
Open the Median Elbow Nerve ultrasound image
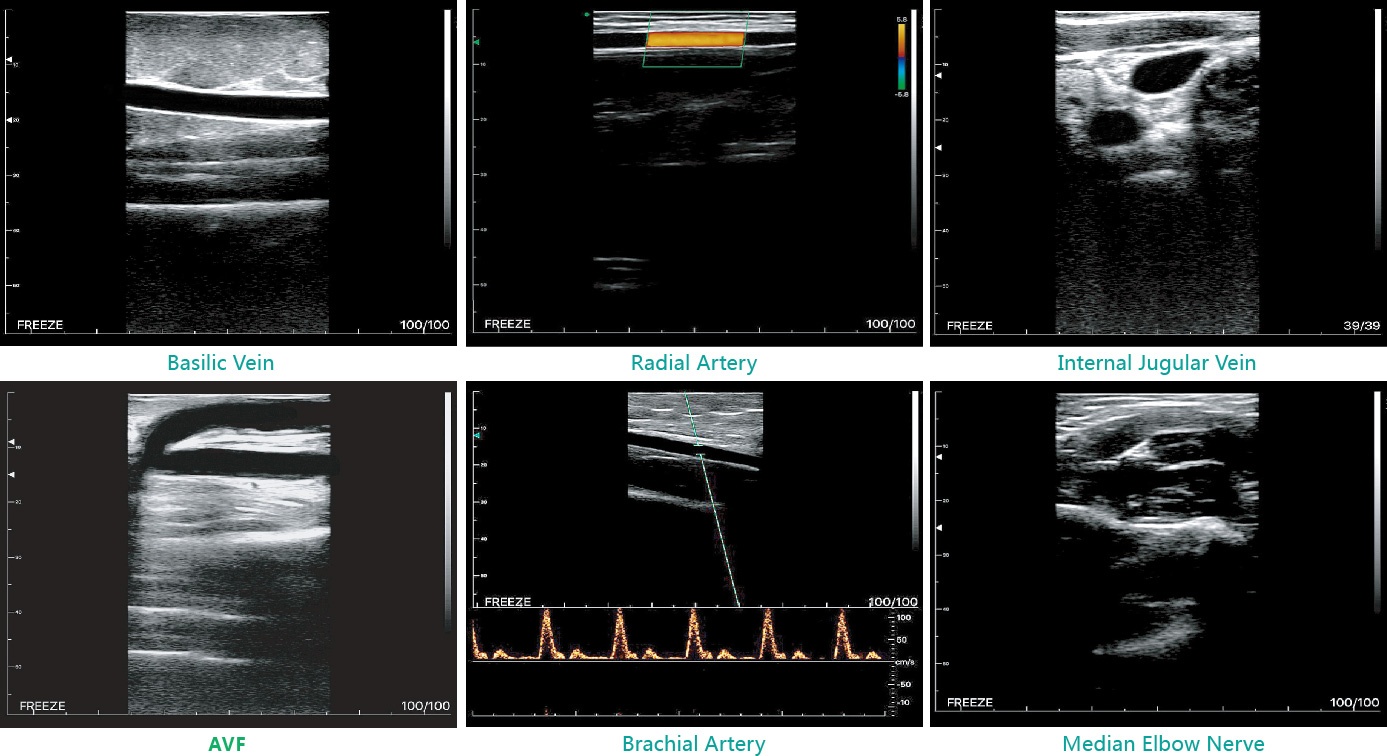click(1158, 554)
